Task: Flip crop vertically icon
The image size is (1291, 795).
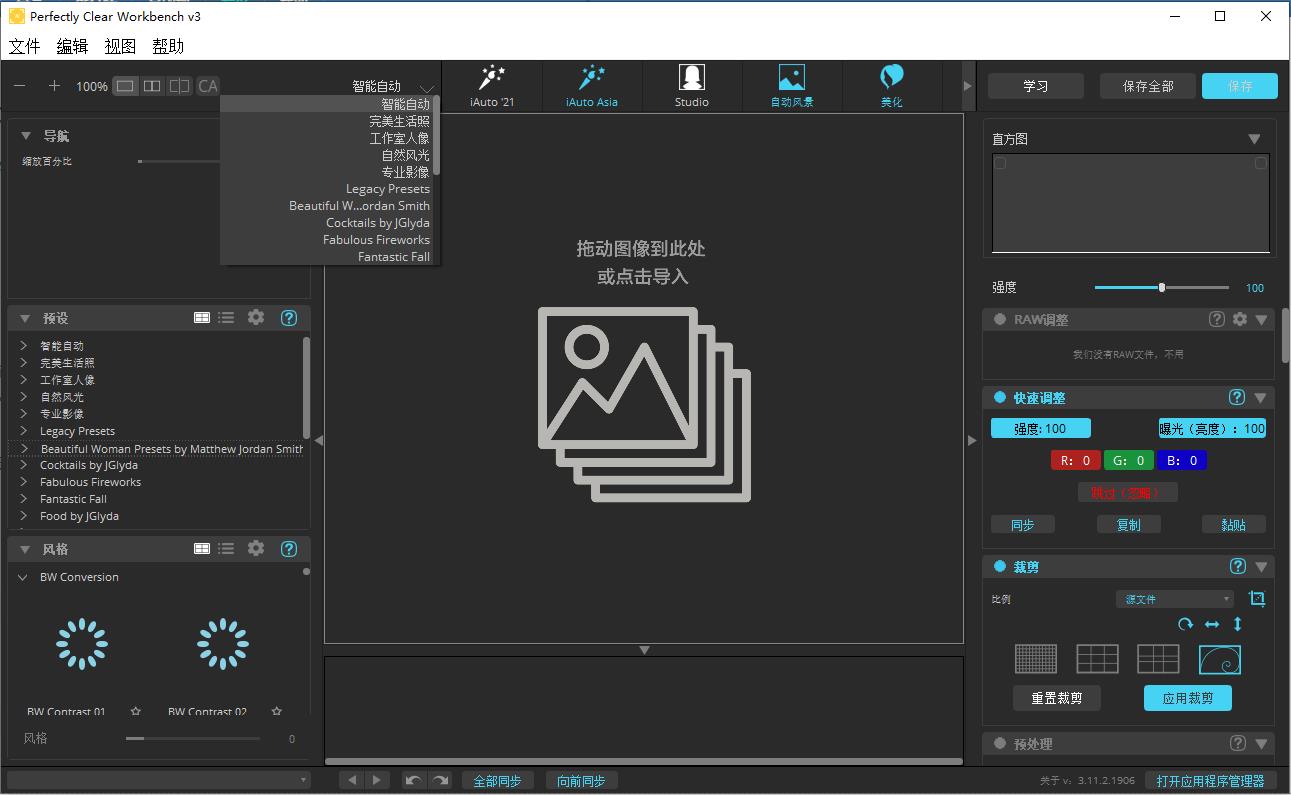Action: pyautogui.click(x=1237, y=624)
